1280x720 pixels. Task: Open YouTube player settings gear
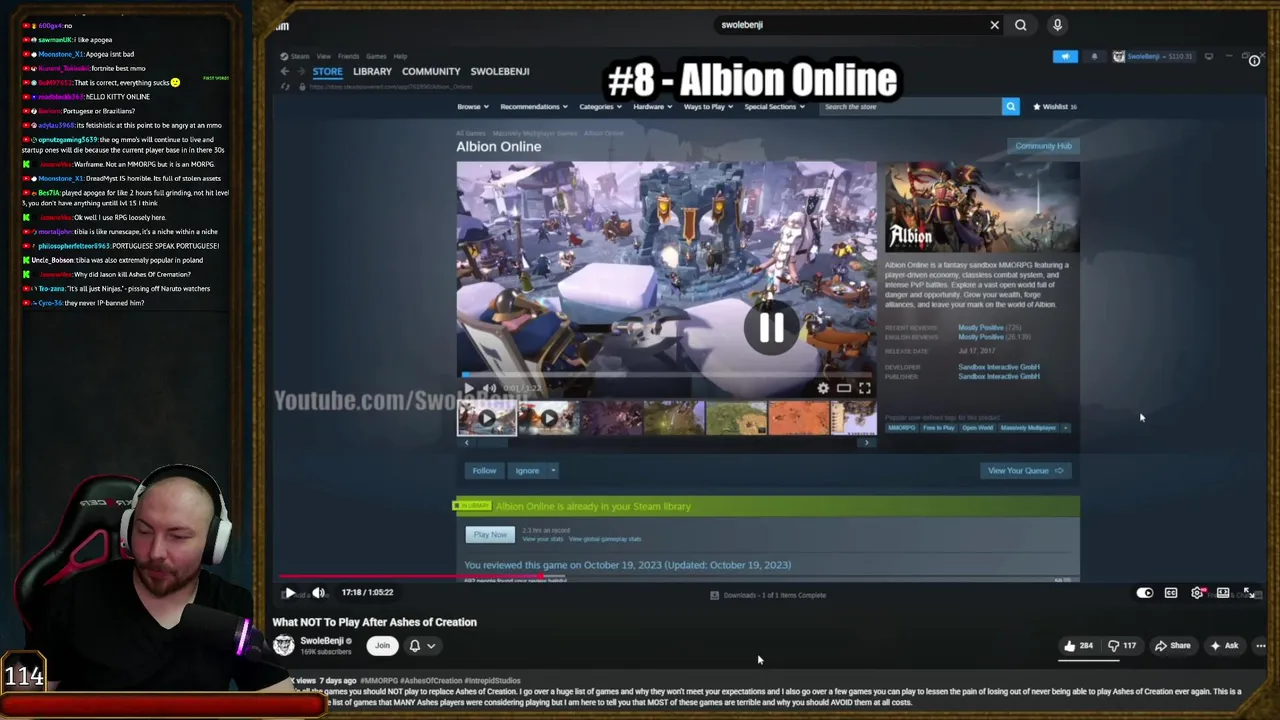click(x=1197, y=593)
